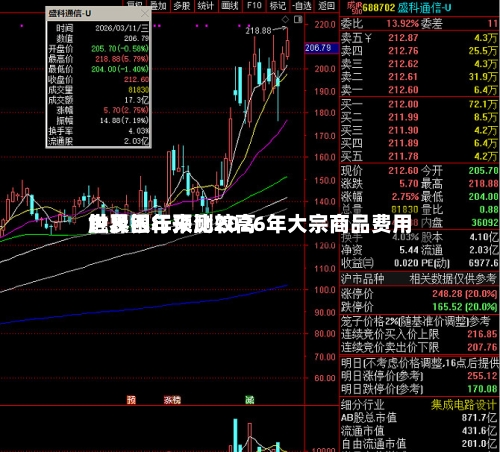Click PE(动) value 6977.6
Screen dimensions: 500x452
(483, 263)
